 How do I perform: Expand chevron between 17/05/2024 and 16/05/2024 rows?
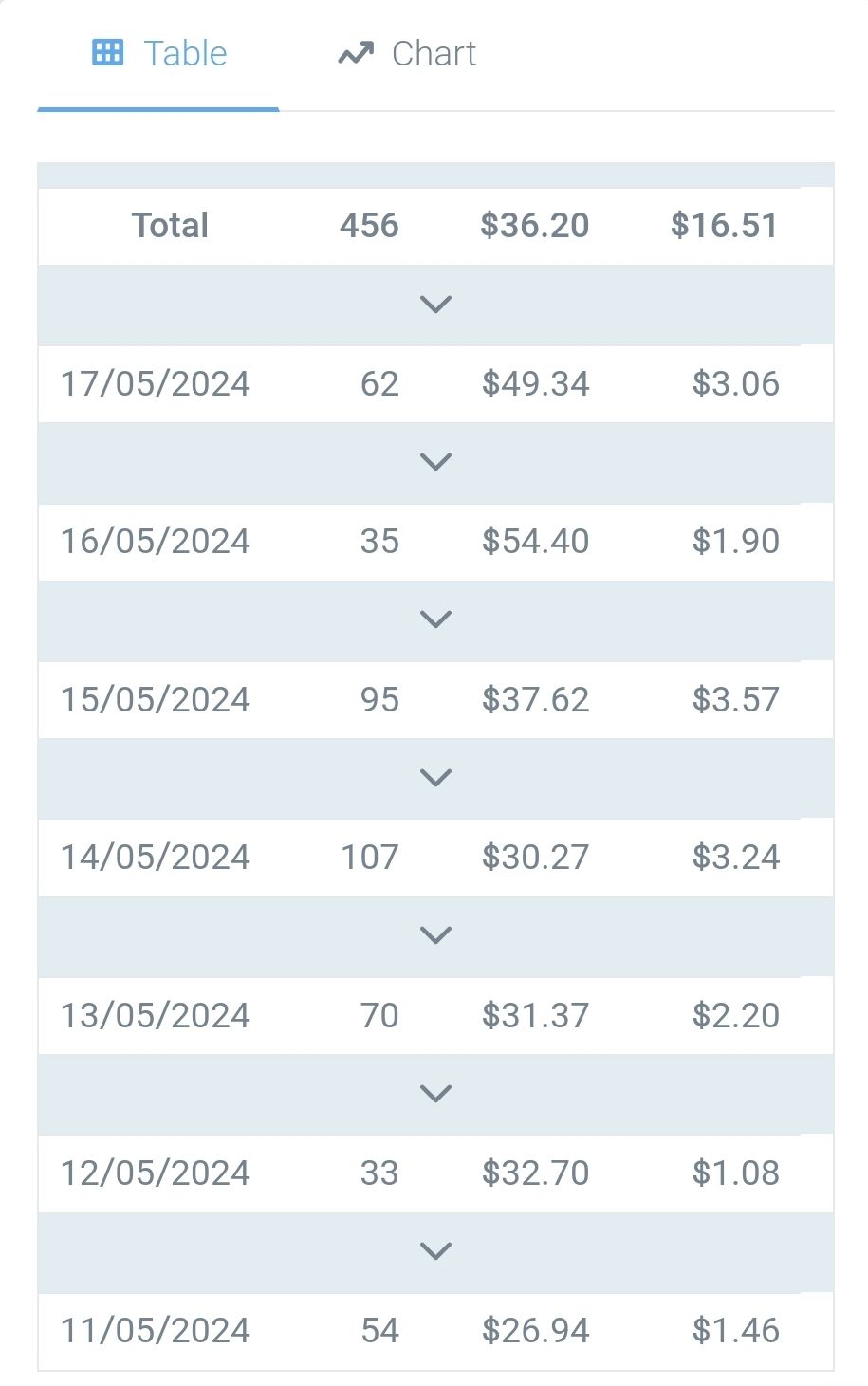(x=435, y=462)
